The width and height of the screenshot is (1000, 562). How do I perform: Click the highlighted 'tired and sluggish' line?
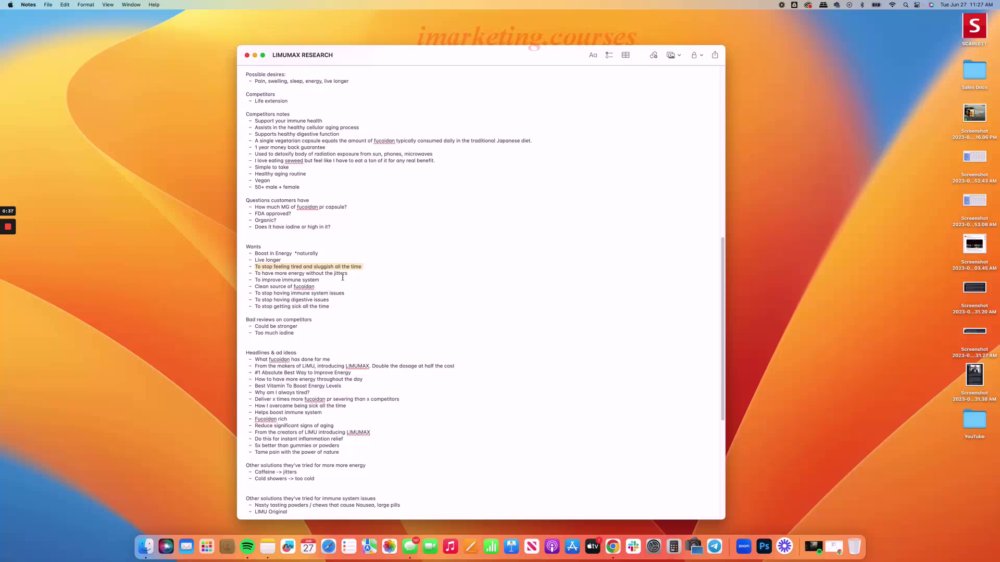[308, 267]
